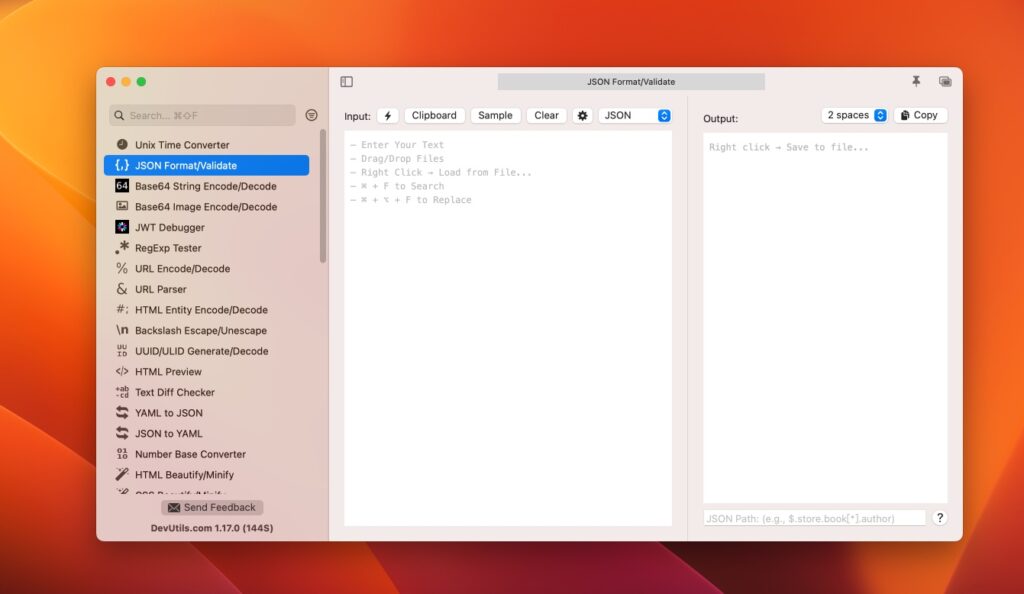This screenshot has height=594, width=1024.
Task: Click the Send Feedback button
Action: (x=211, y=507)
